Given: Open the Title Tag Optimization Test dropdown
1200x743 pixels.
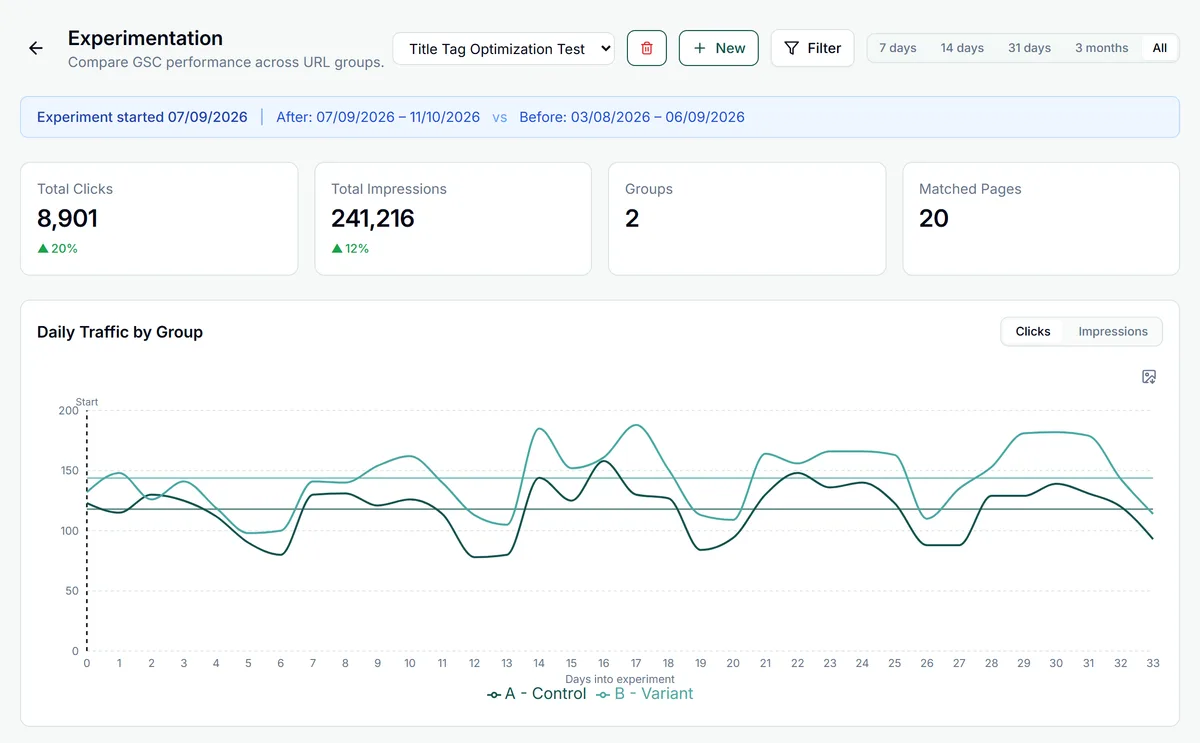Looking at the screenshot, I should pyautogui.click(x=503, y=48).
